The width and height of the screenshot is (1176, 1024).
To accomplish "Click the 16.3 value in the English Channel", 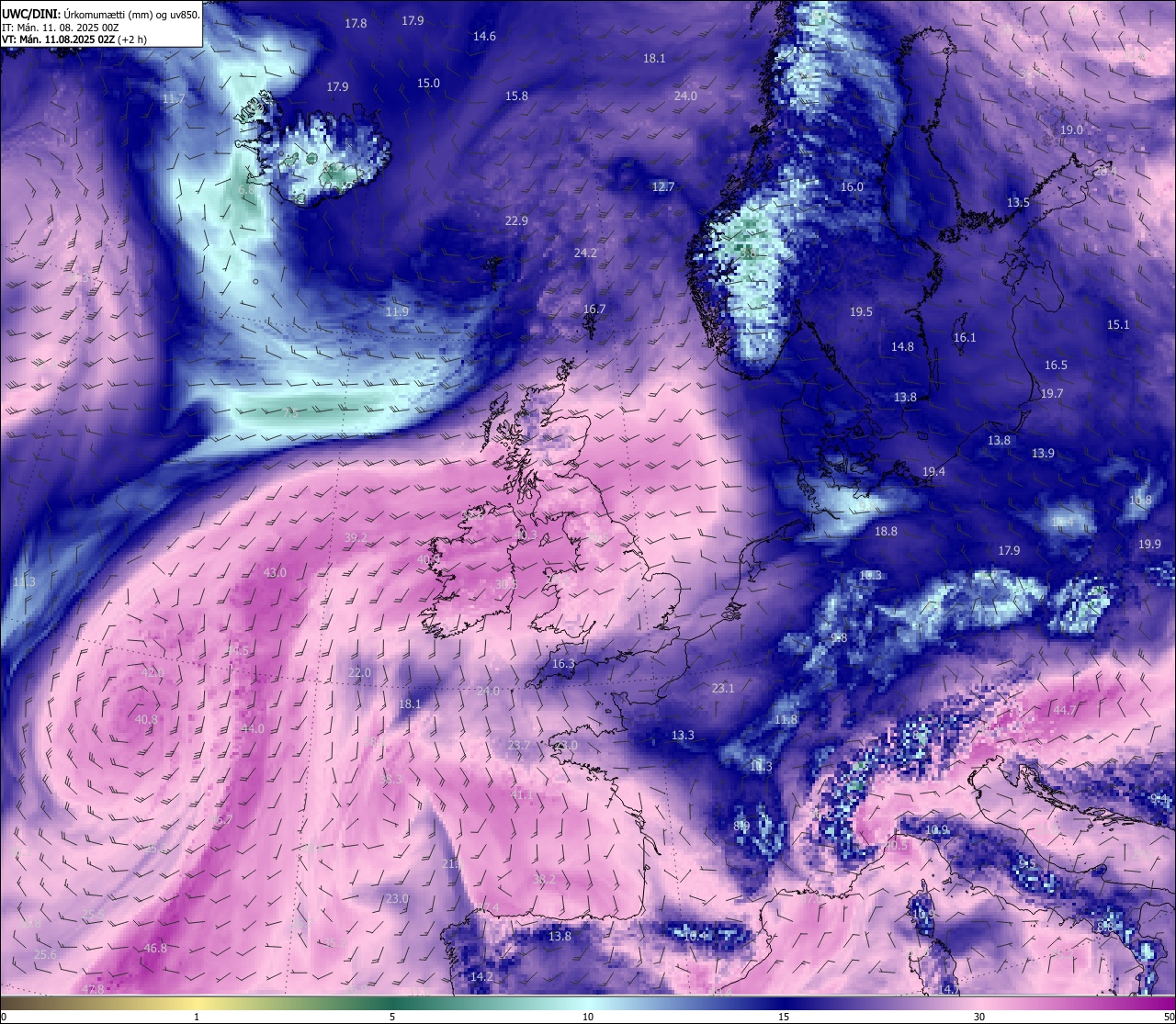I will tap(563, 664).
